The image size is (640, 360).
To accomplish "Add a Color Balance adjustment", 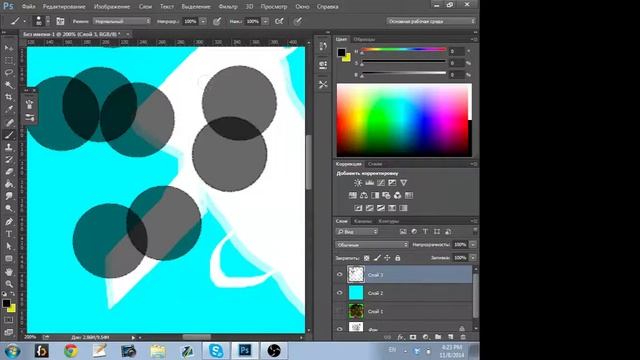I will coord(364,196).
